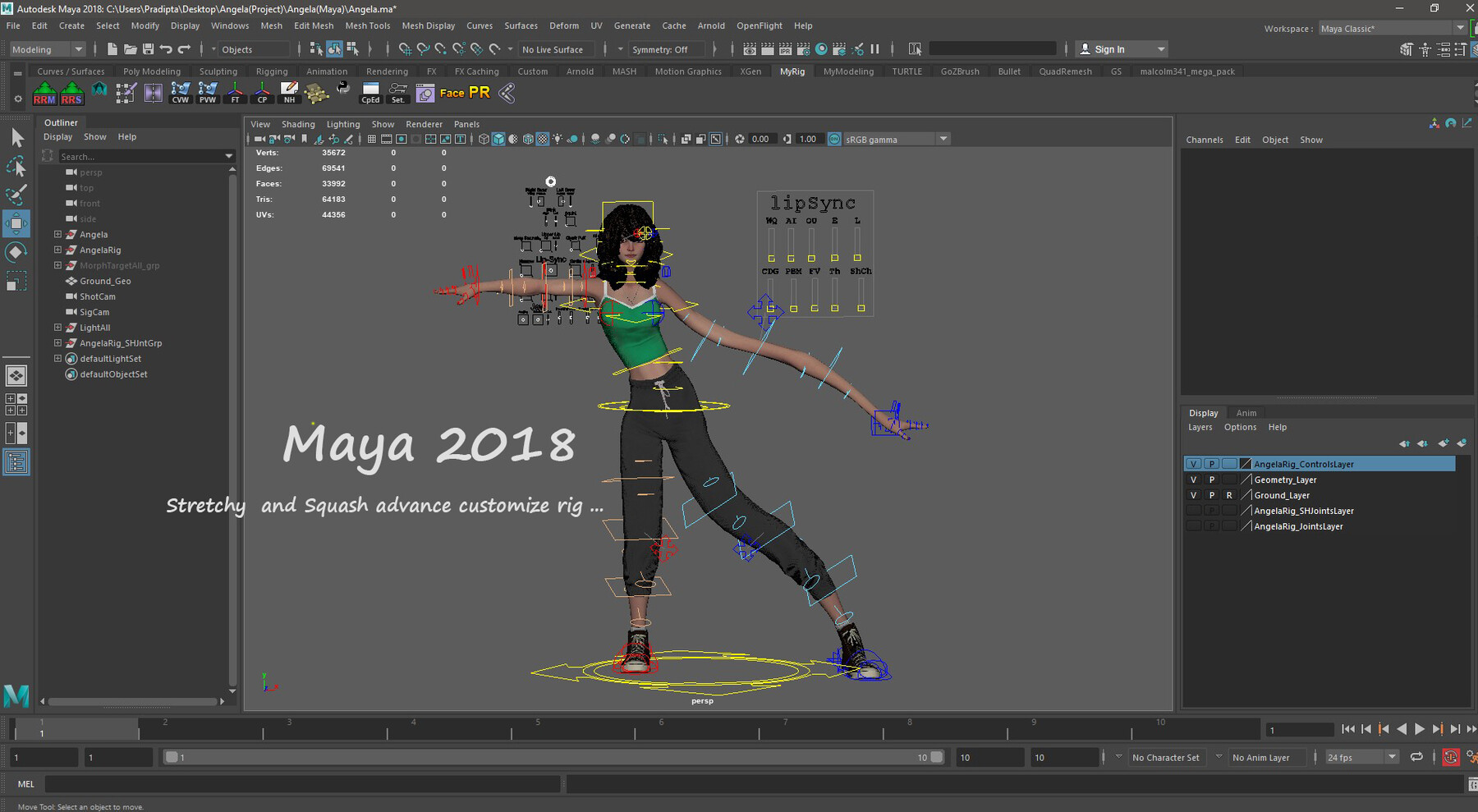Toggle the R reference state on Ground_Layer

[1229, 495]
